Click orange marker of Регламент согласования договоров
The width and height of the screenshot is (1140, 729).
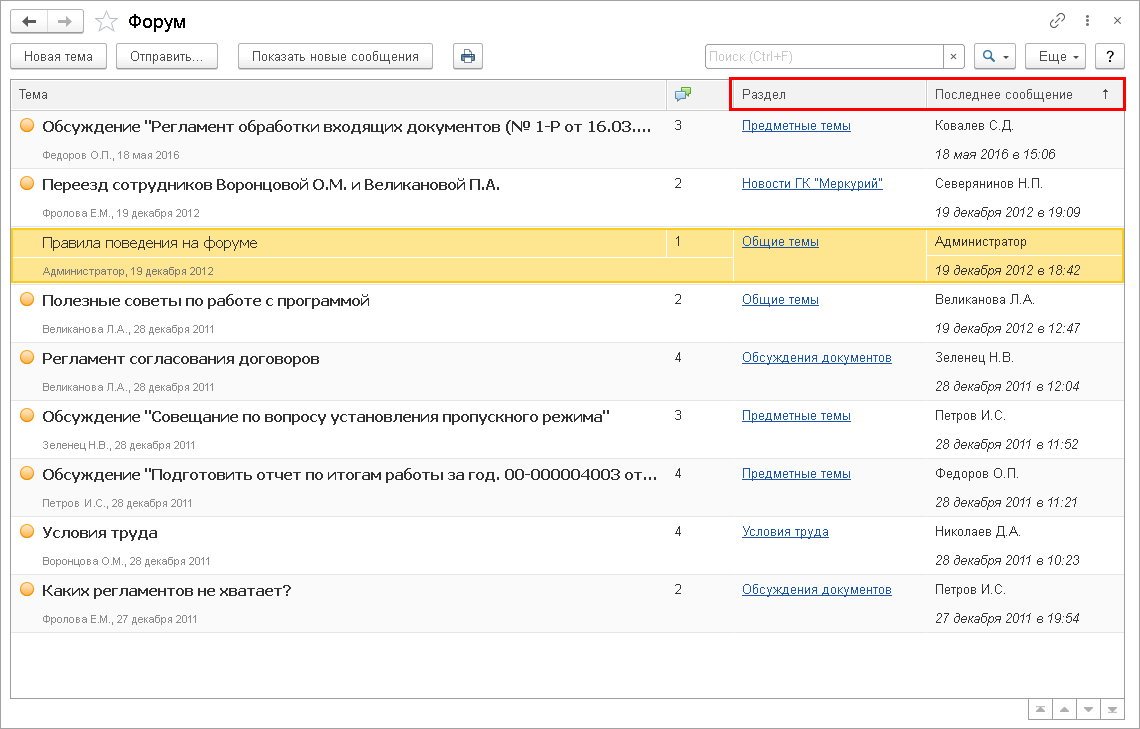tap(27, 357)
